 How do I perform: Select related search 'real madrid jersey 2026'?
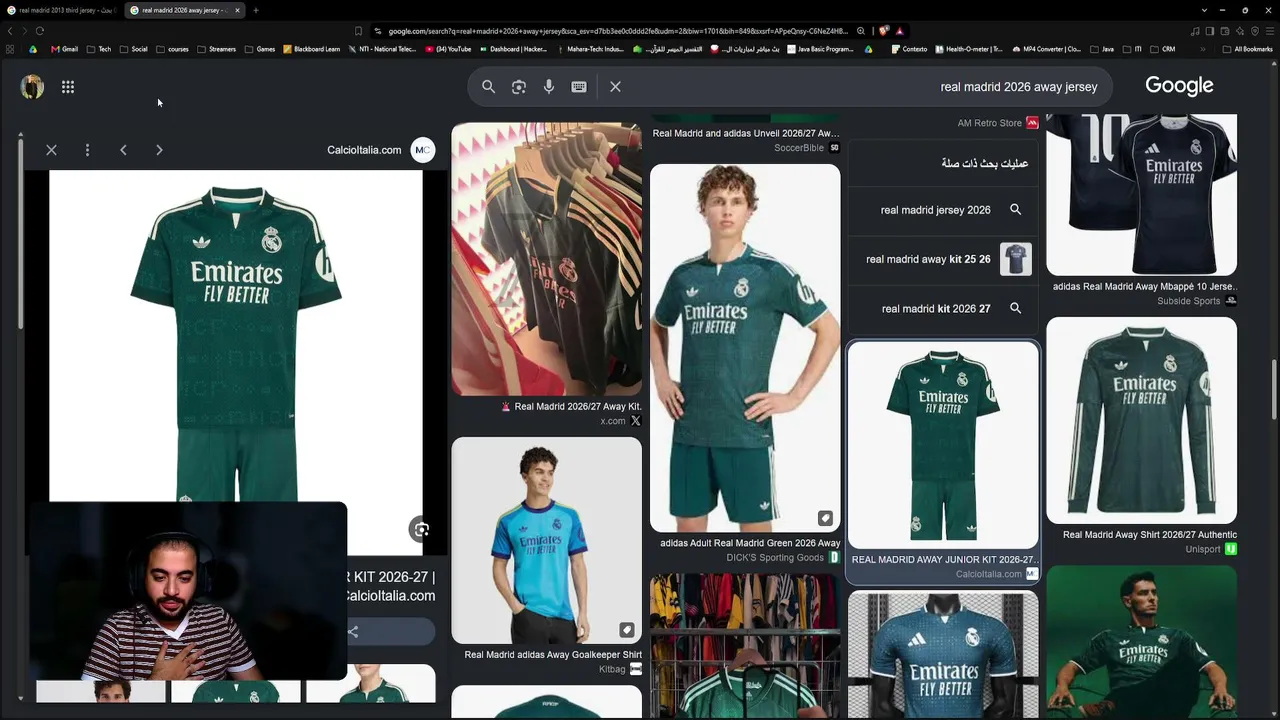click(943, 210)
